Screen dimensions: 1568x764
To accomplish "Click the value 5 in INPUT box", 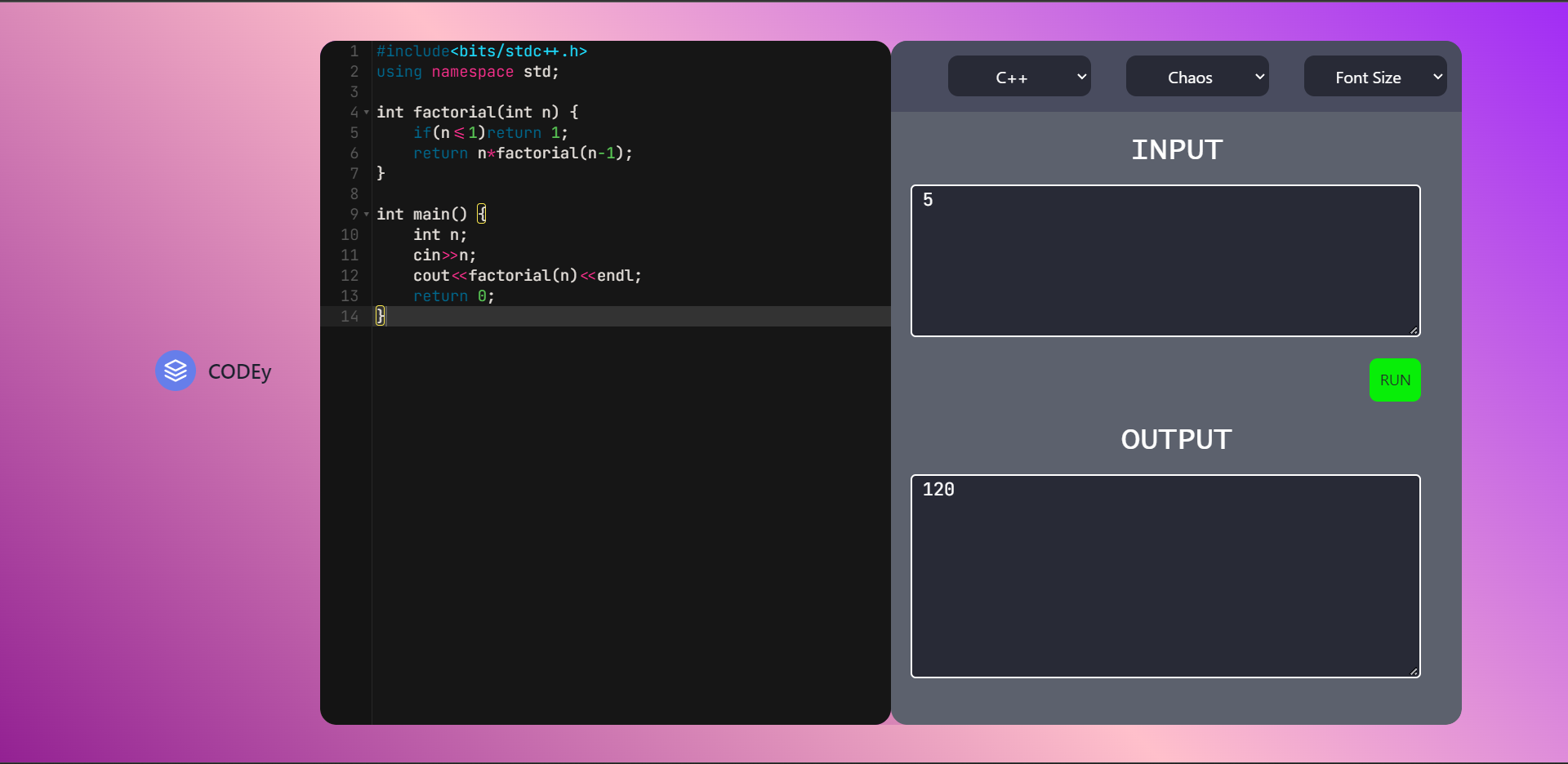I will click(x=928, y=200).
